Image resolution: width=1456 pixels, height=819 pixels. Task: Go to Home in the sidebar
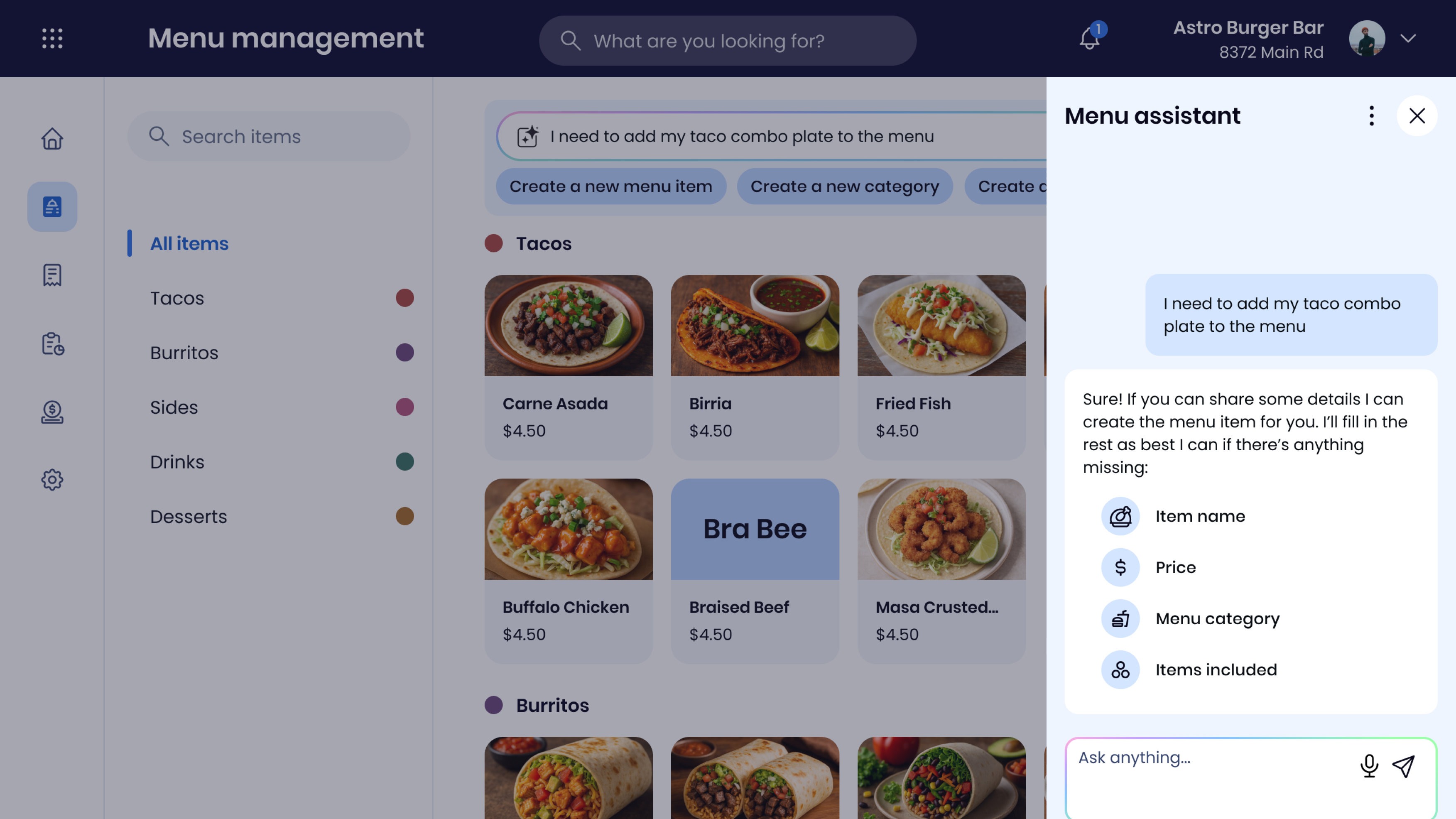pos(52,138)
